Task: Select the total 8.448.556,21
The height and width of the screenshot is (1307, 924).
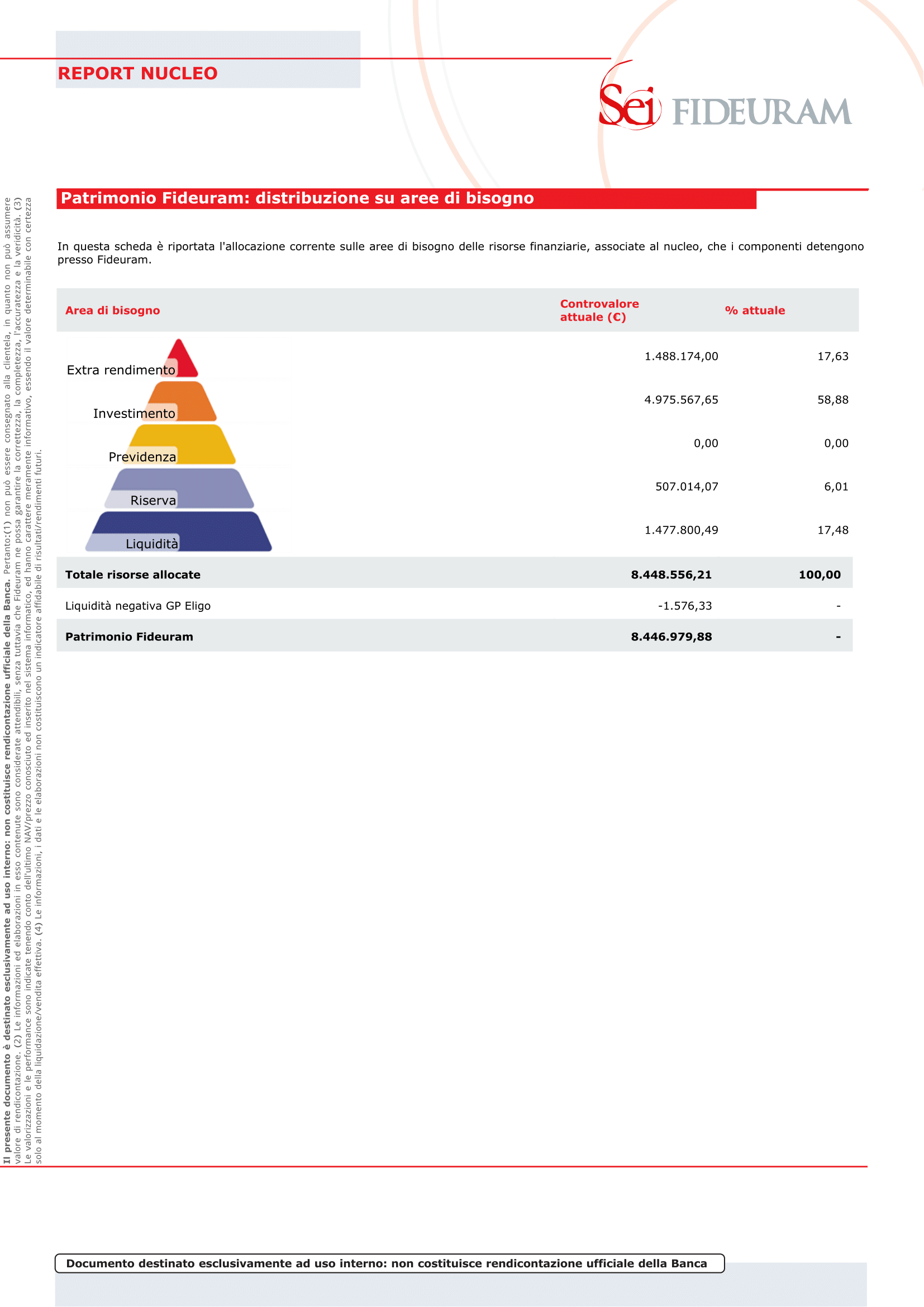Action: pyautogui.click(x=671, y=574)
